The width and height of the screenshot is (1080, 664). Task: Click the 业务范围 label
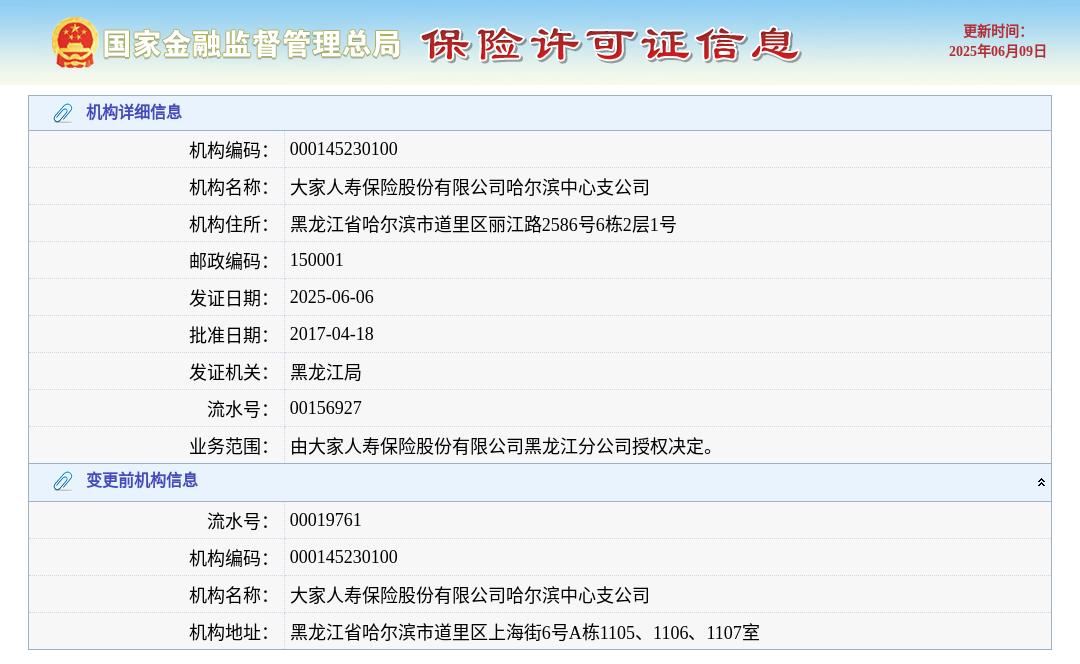229,446
